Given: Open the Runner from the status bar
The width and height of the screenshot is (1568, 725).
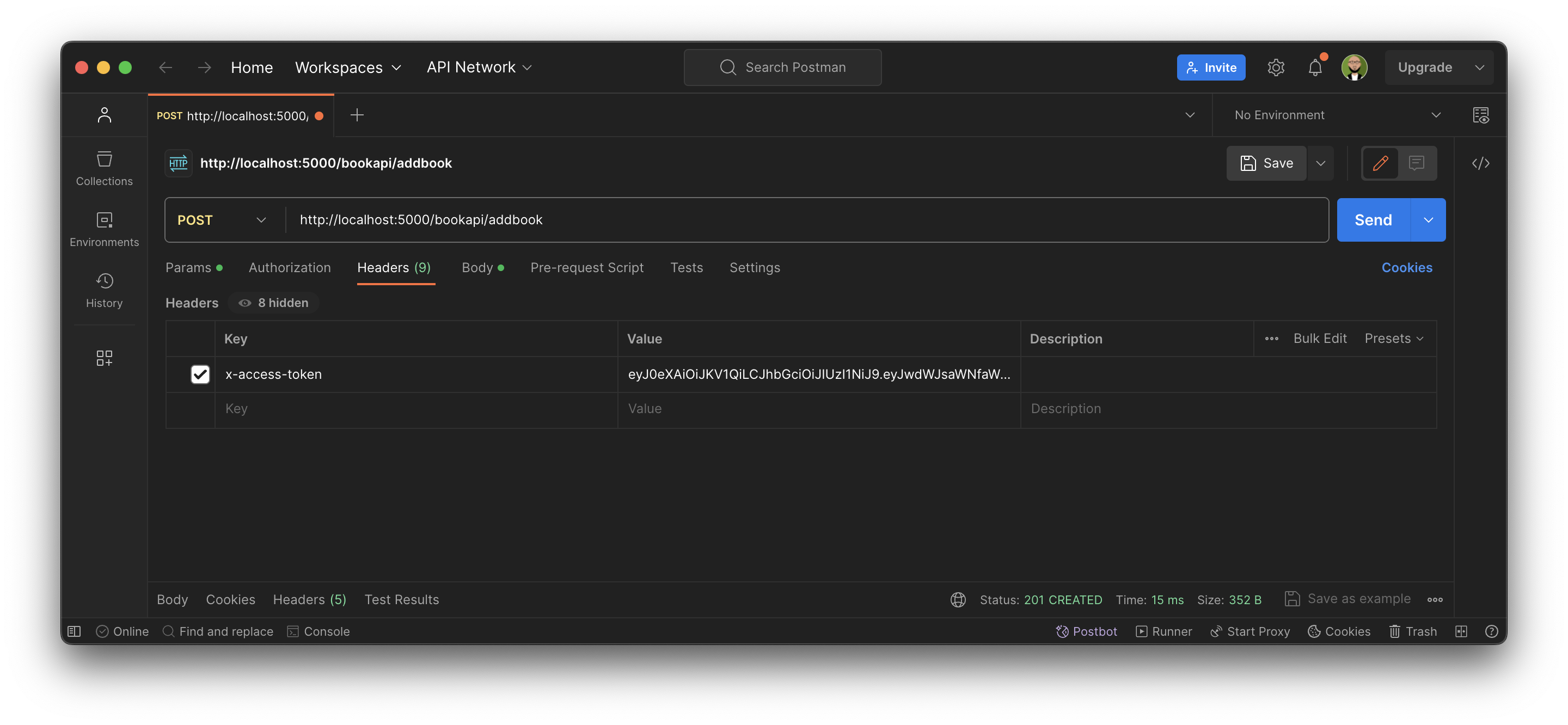Looking at the screenshot, I should click(x=1163, y=631).
